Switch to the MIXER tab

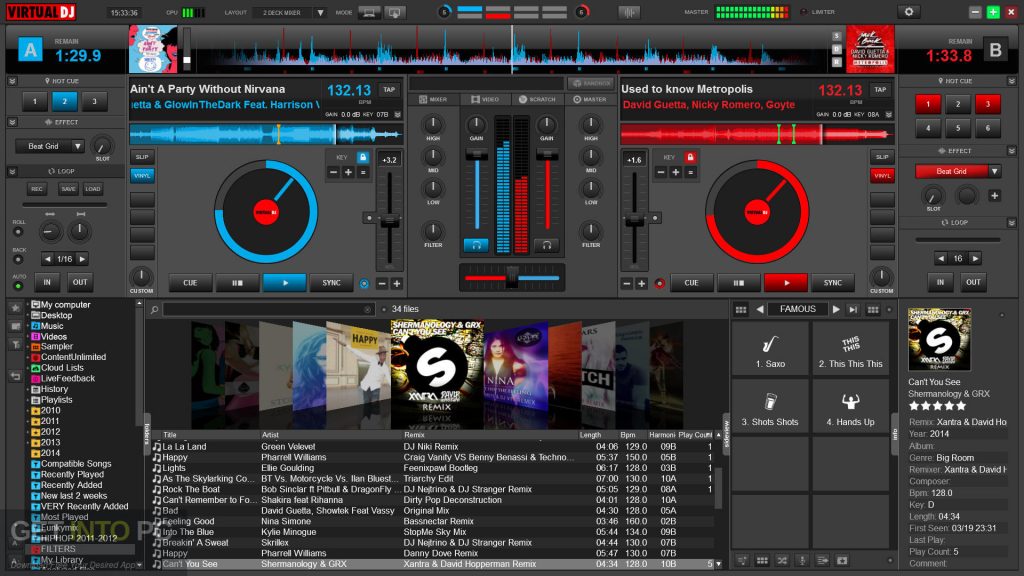[433, 99]
